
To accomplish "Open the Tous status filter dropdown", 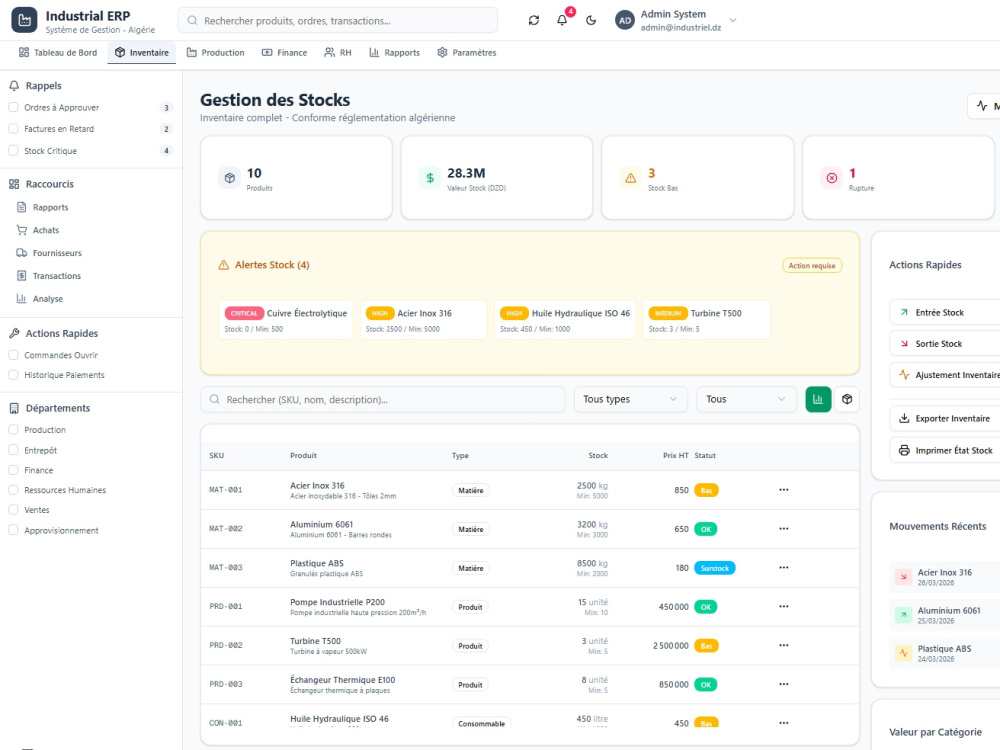I will [746, 399].
